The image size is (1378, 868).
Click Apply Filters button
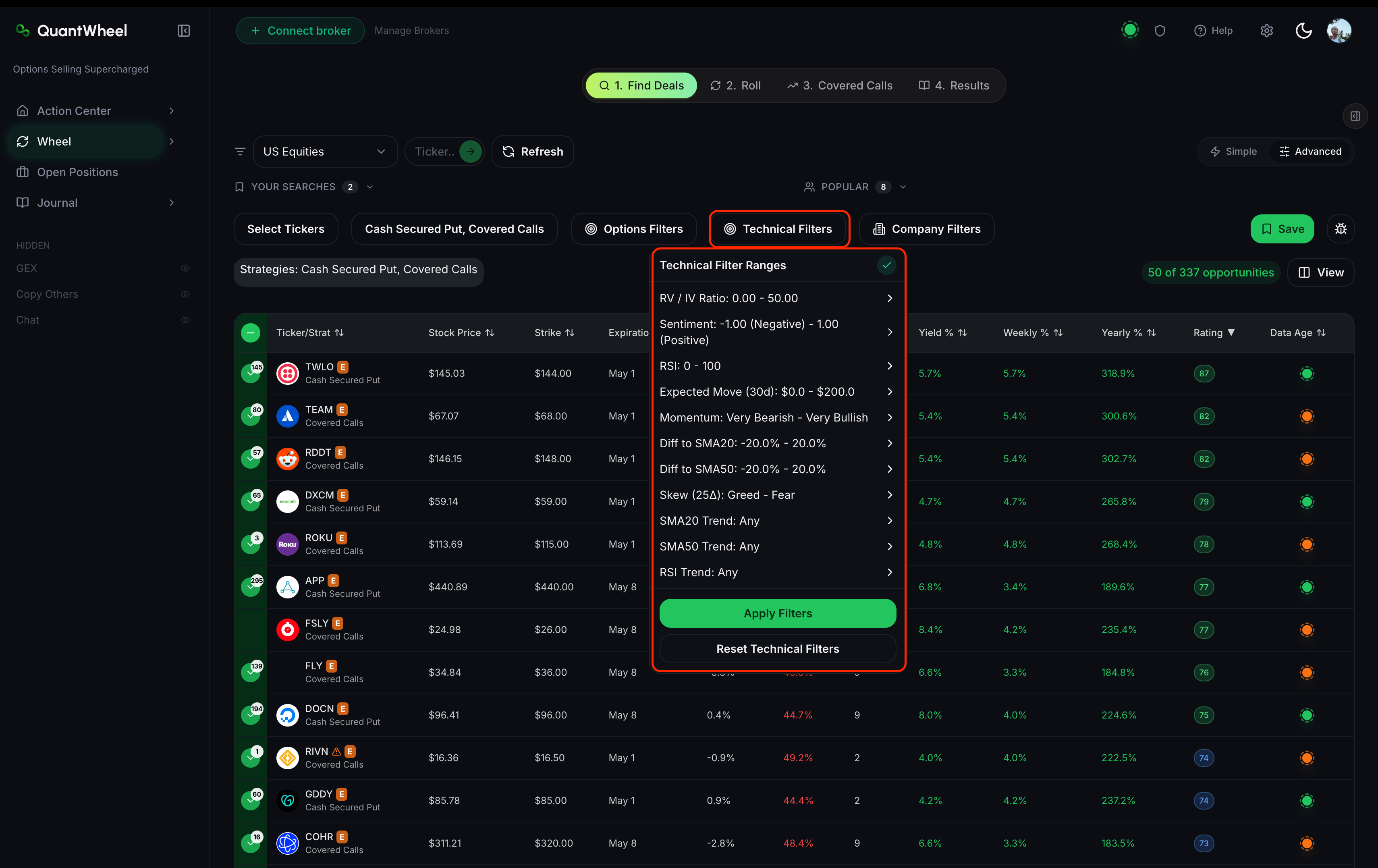pos(778,613)
